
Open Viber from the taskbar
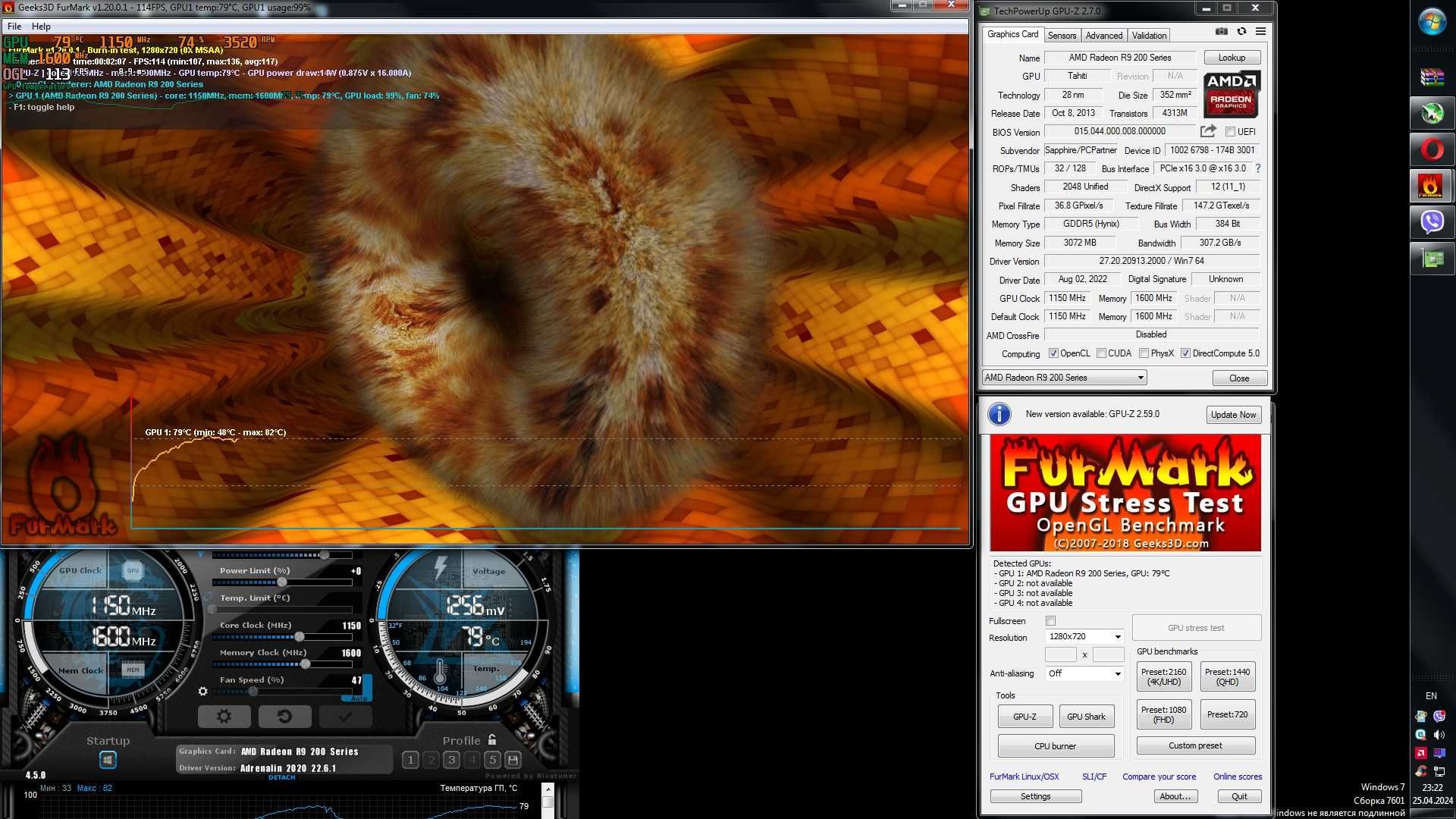(x=1432, y=223)
